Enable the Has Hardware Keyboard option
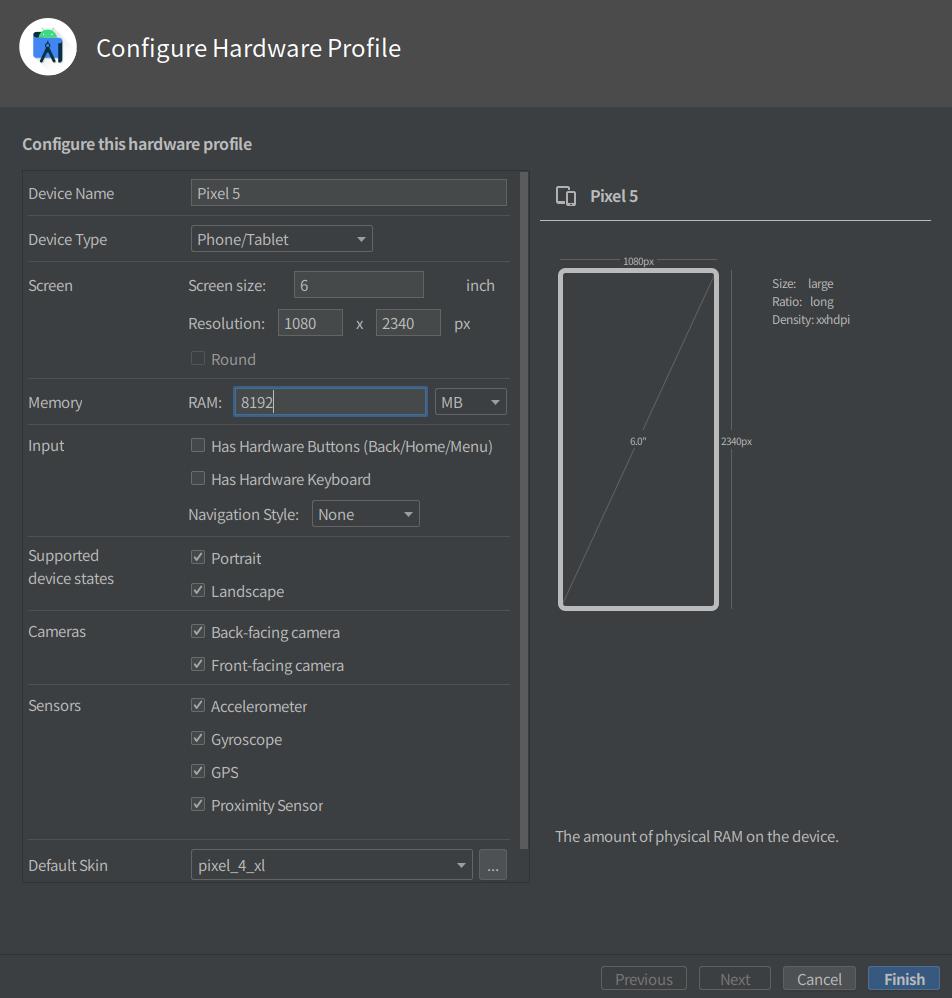 [197, 479]
